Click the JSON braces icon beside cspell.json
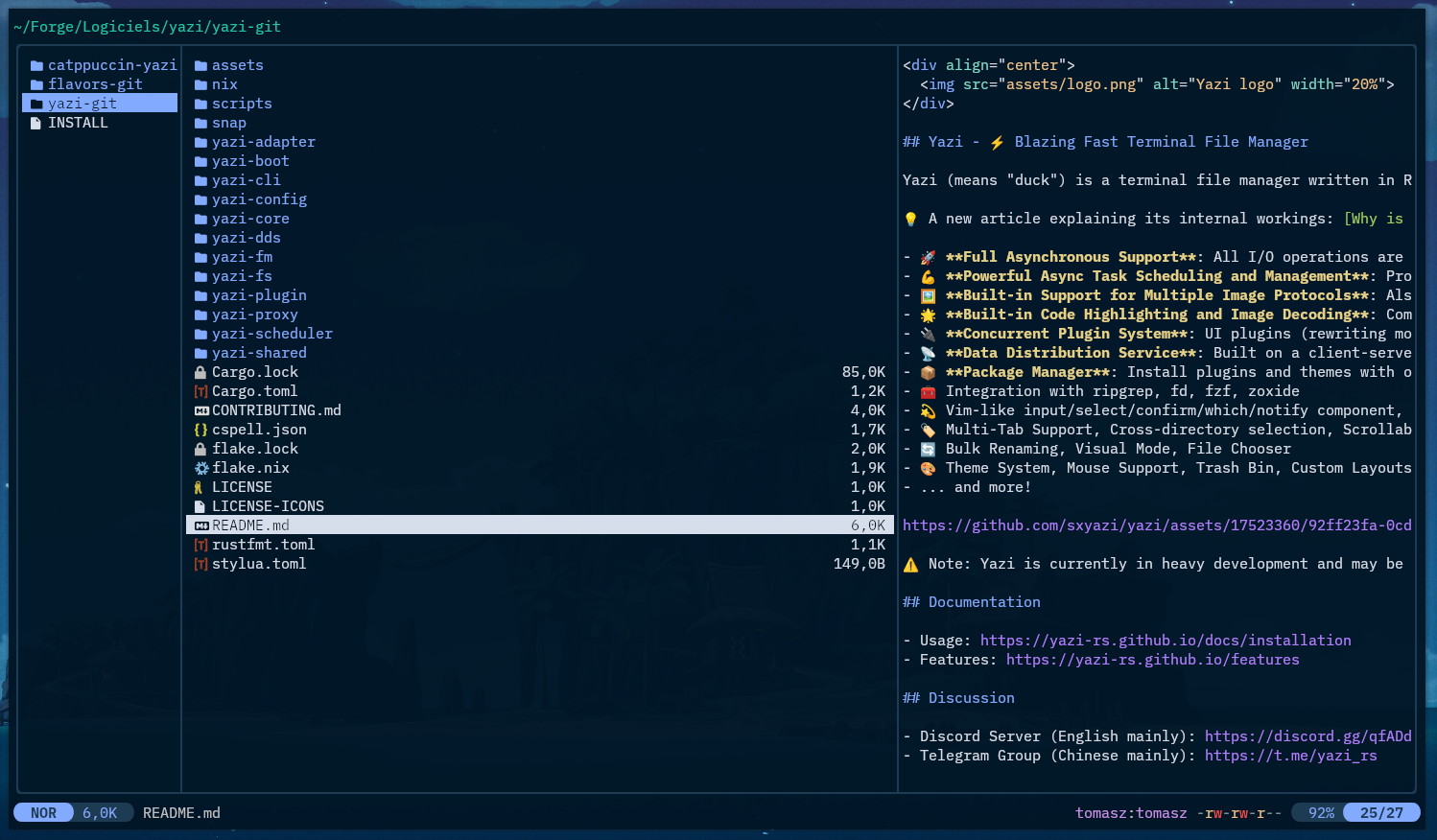1437x840 pixels. pos(200,430)
